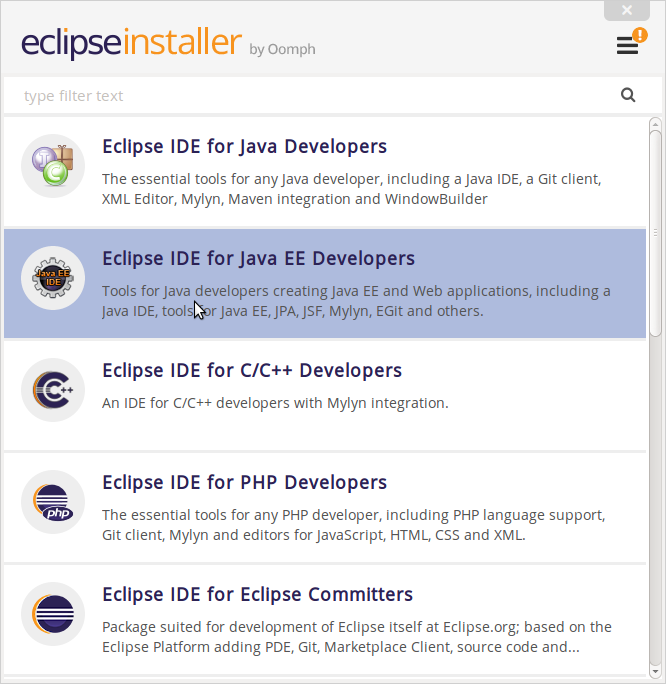Click the vertical scrollbar thumb
The width and height of the screenshot is (666, 684).
pos(655,233)
